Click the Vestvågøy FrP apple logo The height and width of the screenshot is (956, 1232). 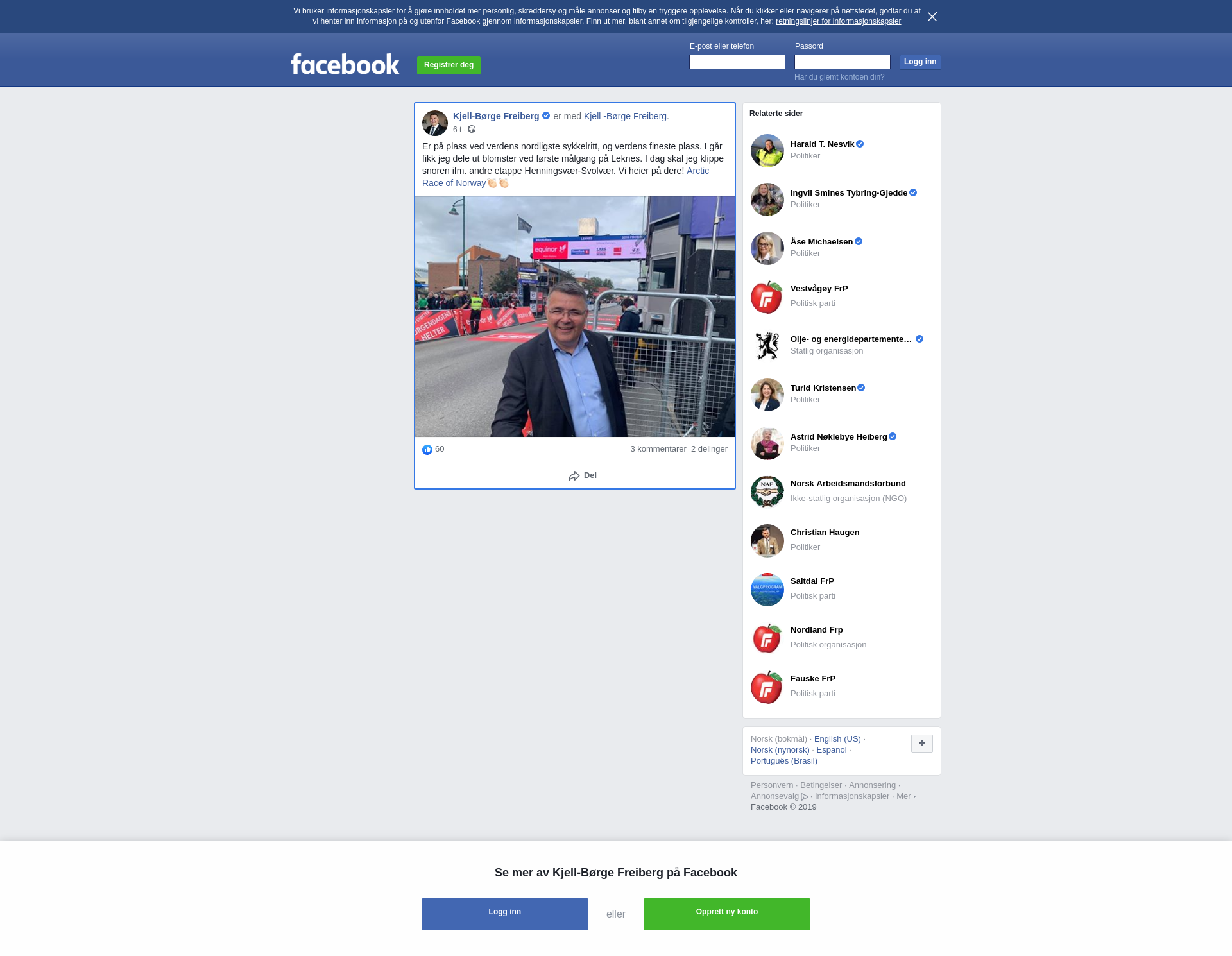click(x=767, y=297)
